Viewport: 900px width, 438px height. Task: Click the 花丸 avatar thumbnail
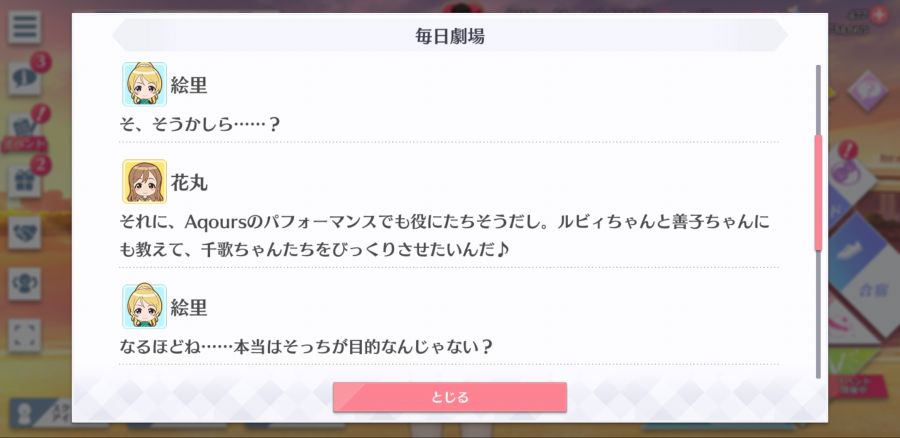[x=144, y=181]
